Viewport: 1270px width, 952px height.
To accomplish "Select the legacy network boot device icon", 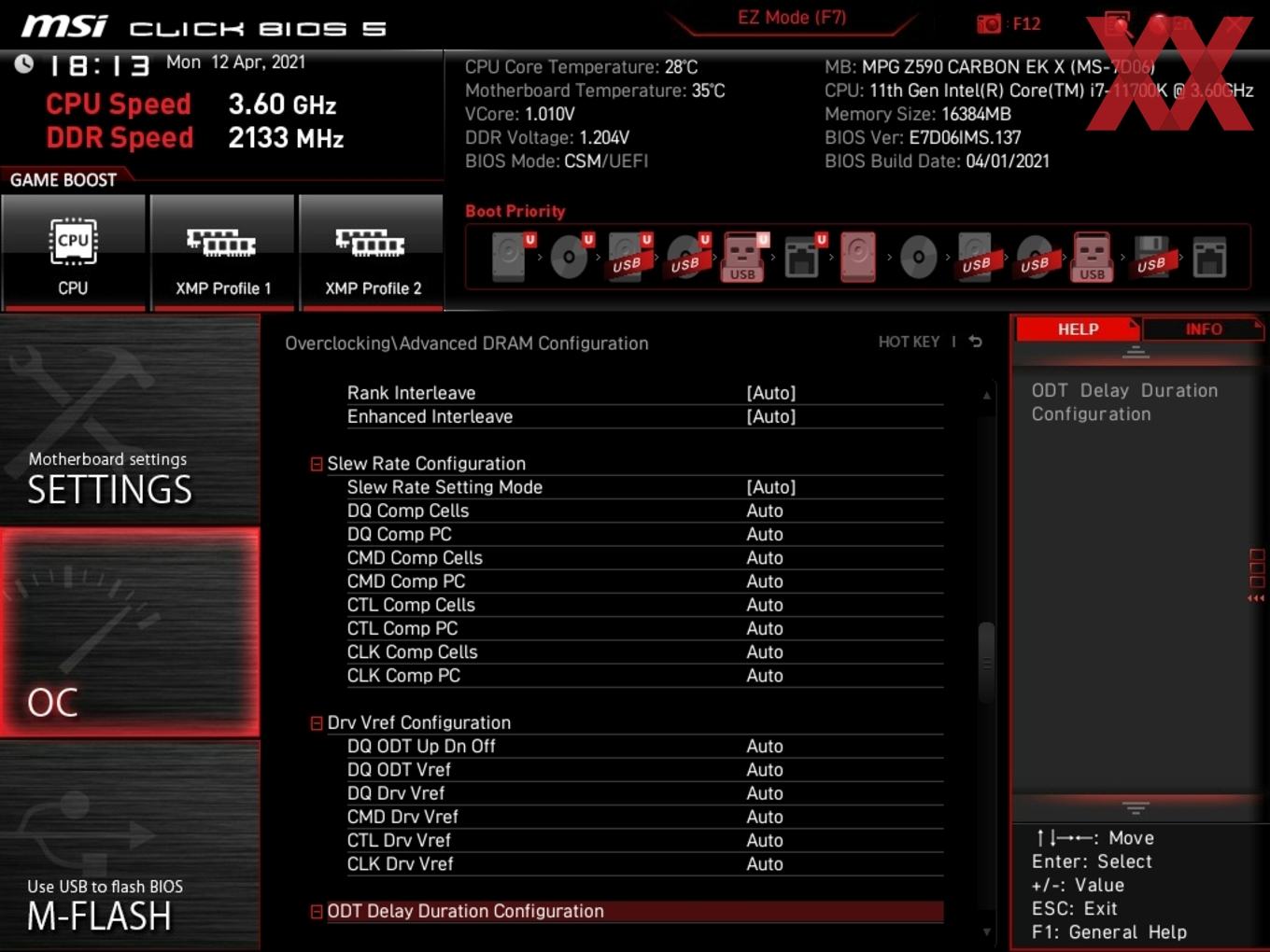I will tap(1209, 257).
